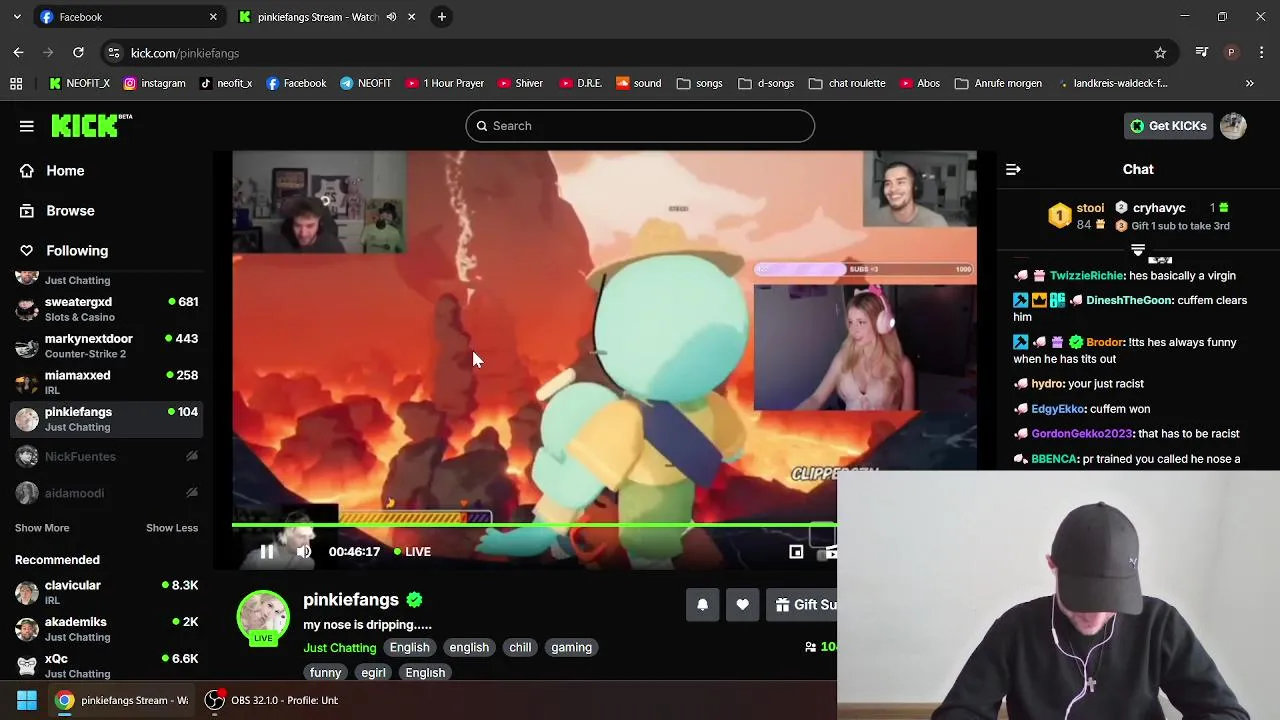Mute audio on pinkiefangs tab
1280x720 pixels.
click(x=391, y=17)
